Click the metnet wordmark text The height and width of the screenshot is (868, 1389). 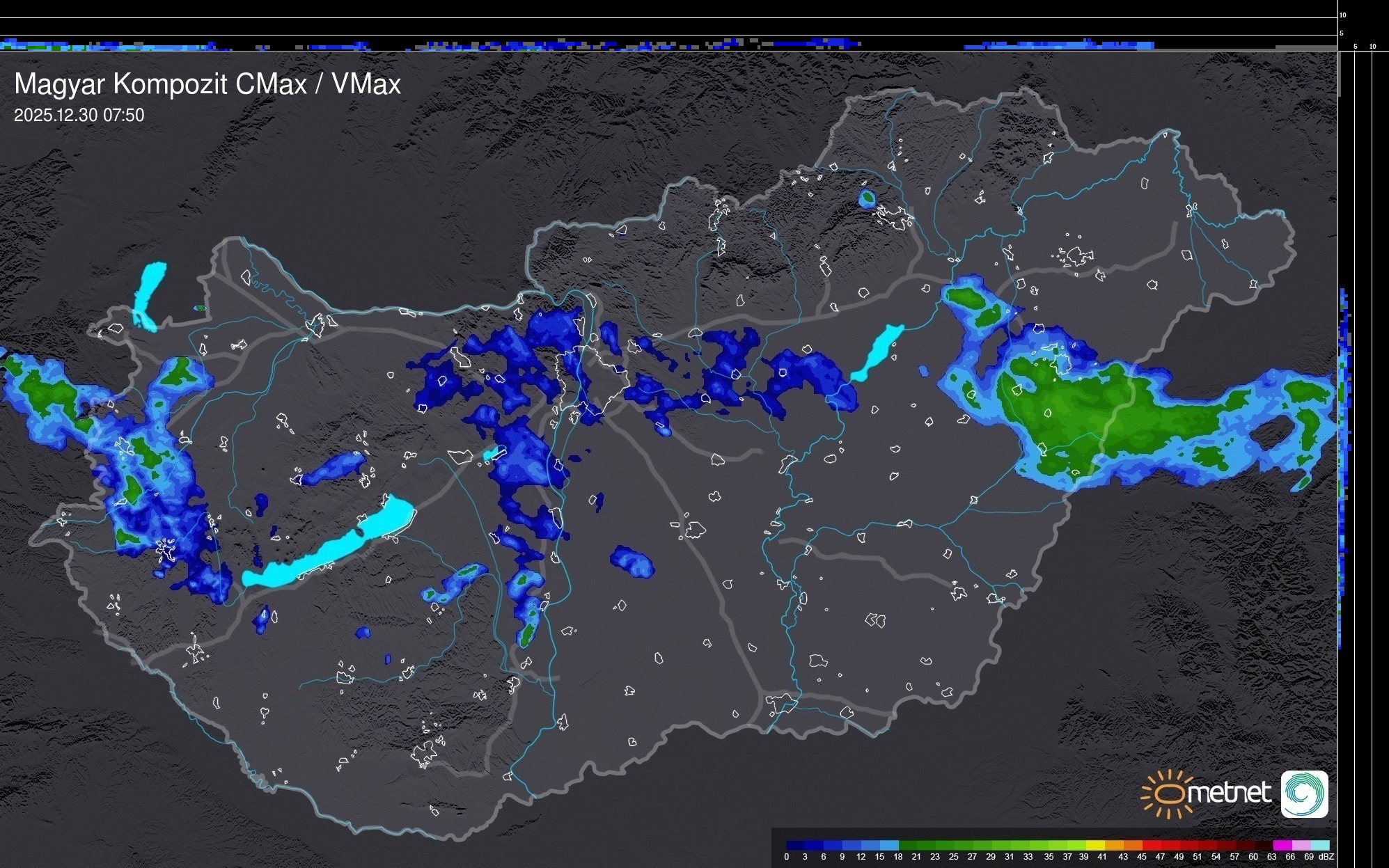(x=1229, y=793)
